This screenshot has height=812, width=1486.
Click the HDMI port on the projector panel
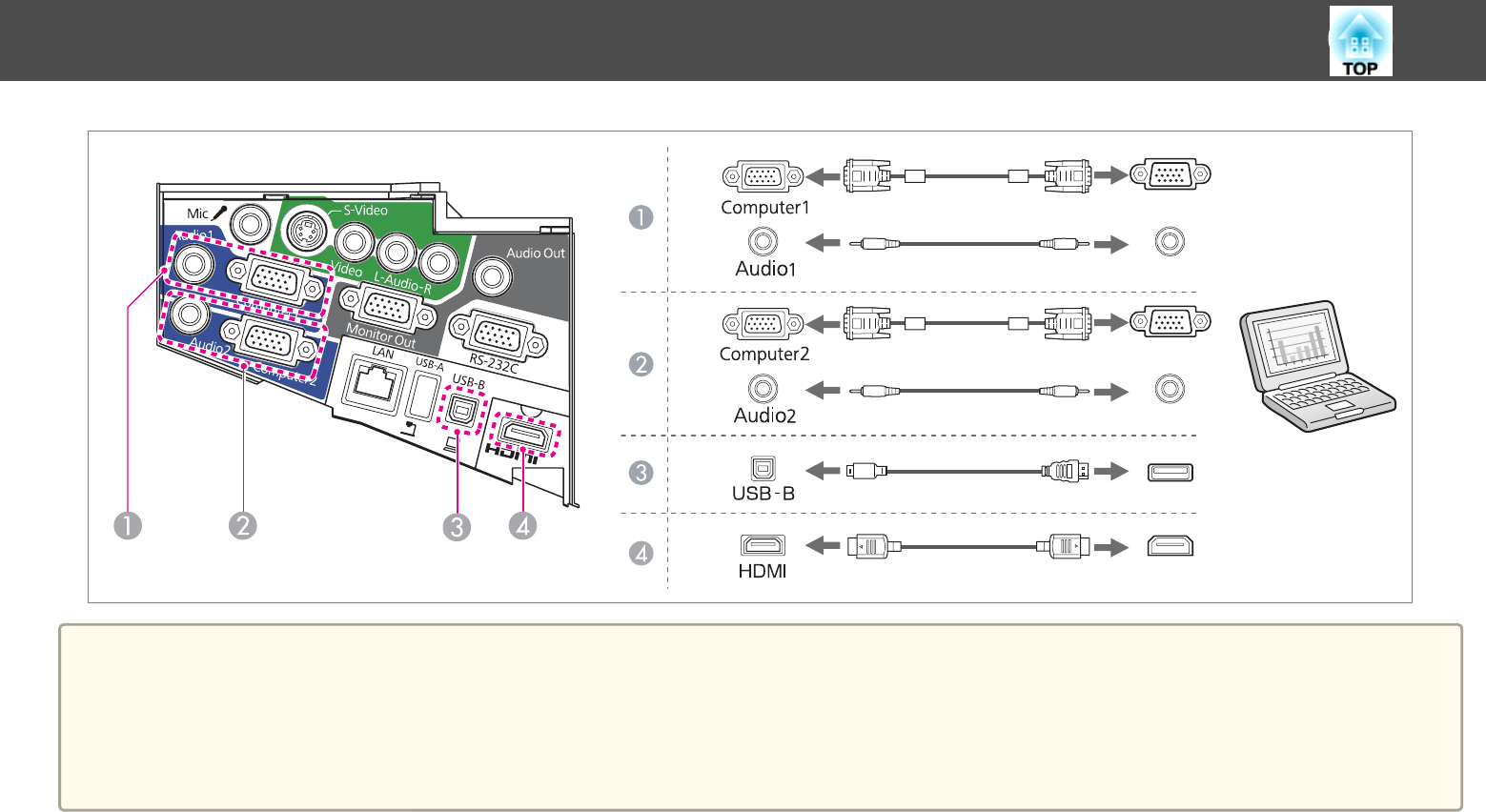click(523, 436)
